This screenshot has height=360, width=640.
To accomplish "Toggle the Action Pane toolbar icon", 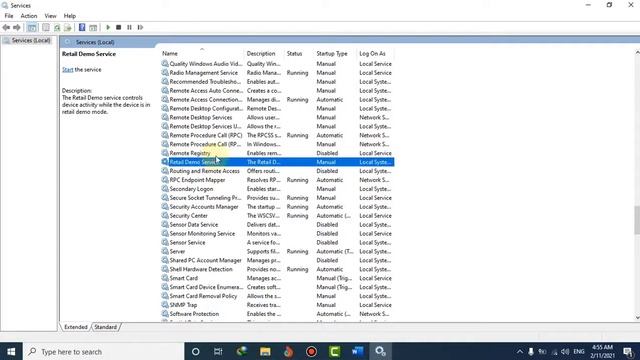I will point(93,27).
